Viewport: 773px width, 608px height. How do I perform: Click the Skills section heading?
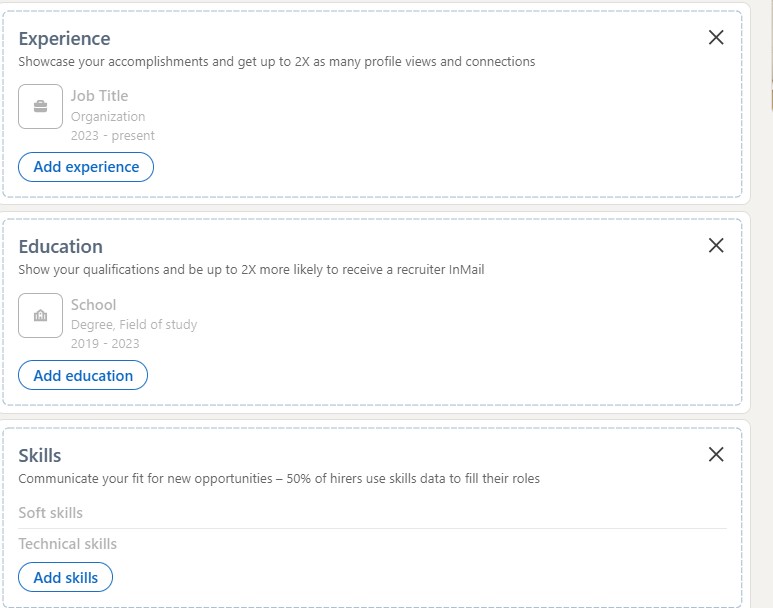click(x=40, y=456)
